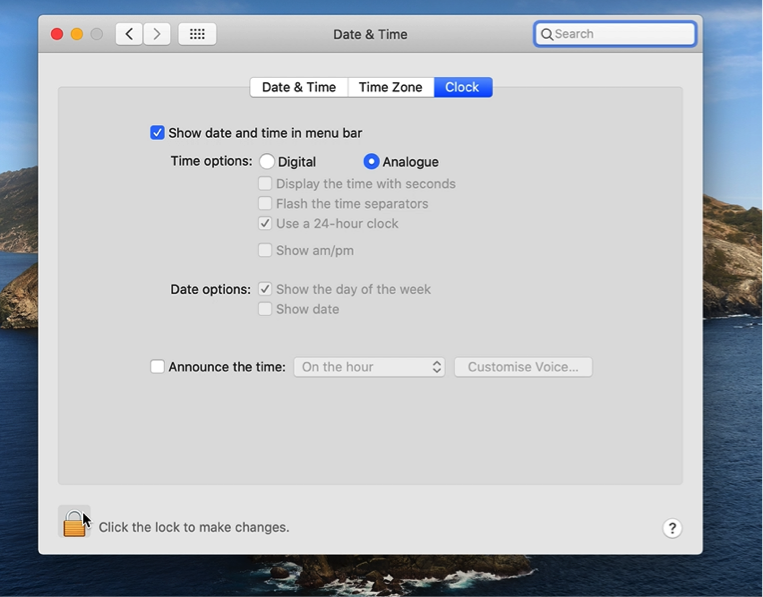Open the On the hour dropdown
This screenshot has width=763, height=597.
(x=368, y=367)
